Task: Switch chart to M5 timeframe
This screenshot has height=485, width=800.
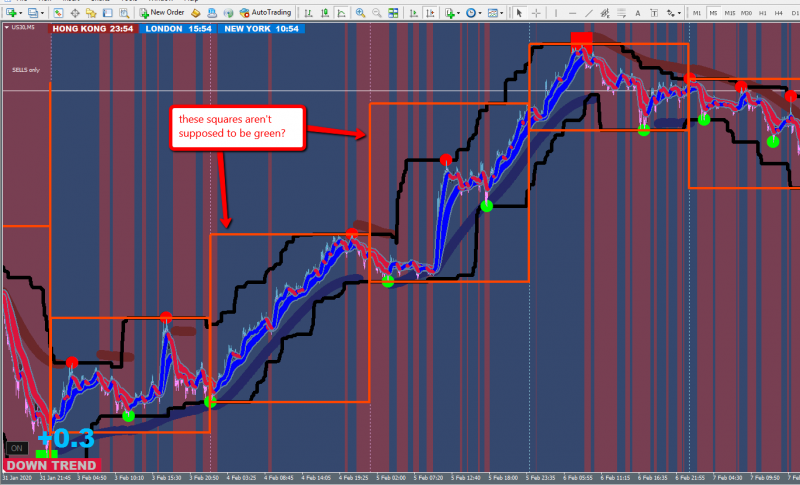Action: 713,13
